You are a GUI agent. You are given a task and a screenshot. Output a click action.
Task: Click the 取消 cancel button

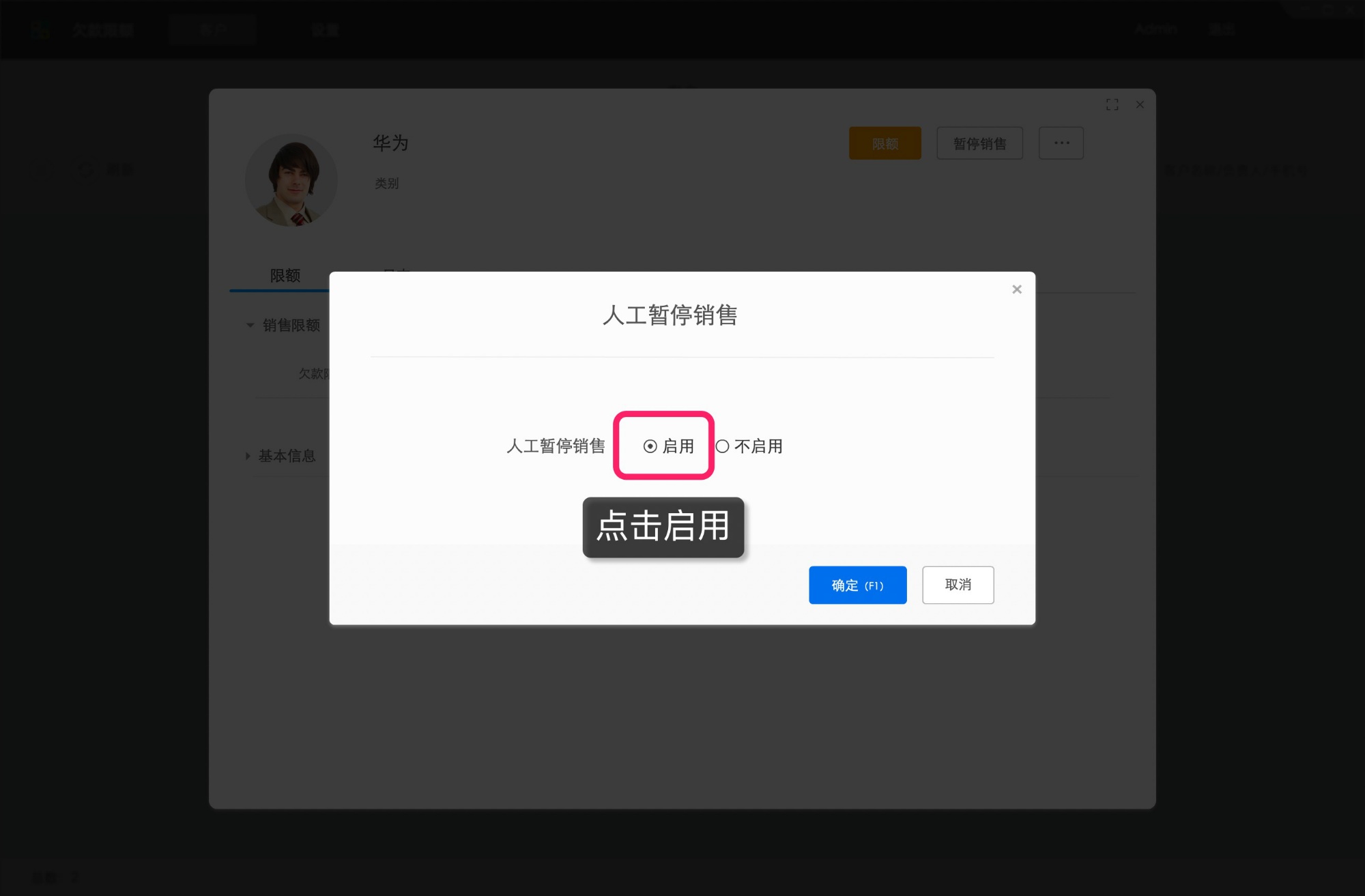tap(958, 585)
